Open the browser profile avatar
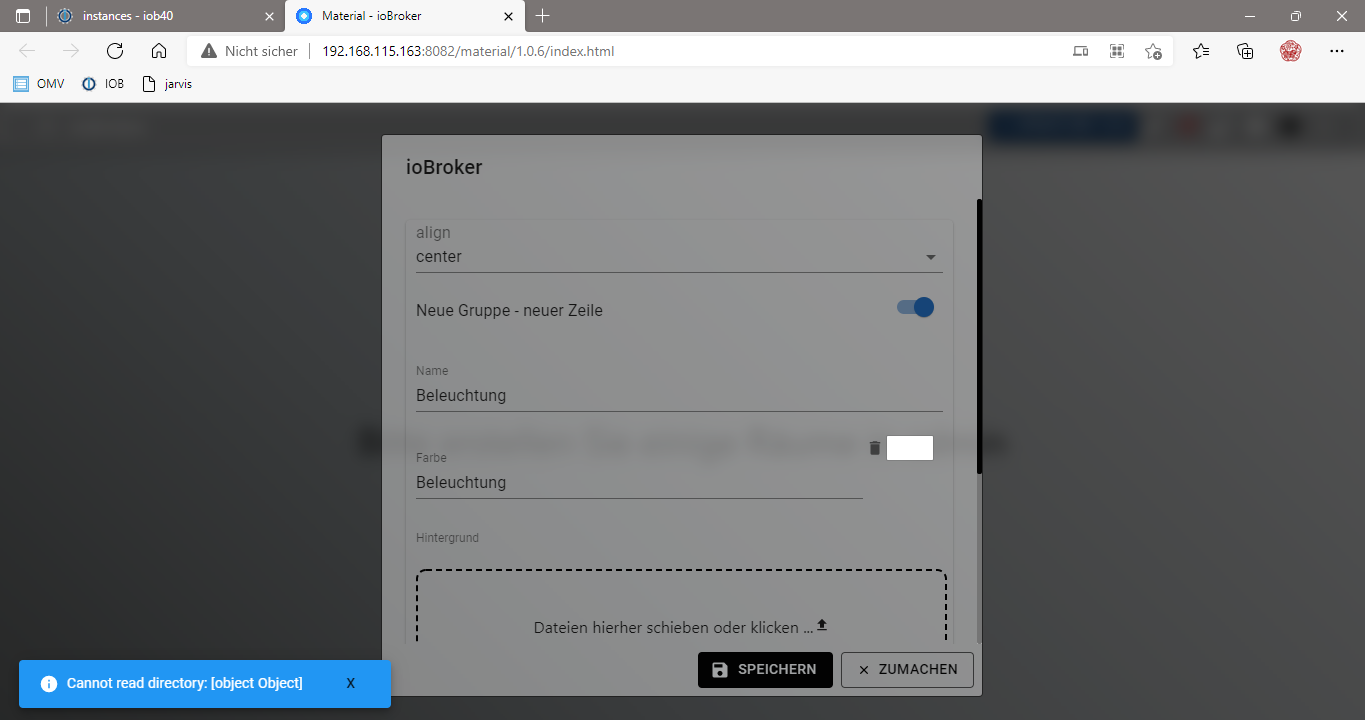The width and height of the screenshot is (1365, 720). click(1290, 51)
